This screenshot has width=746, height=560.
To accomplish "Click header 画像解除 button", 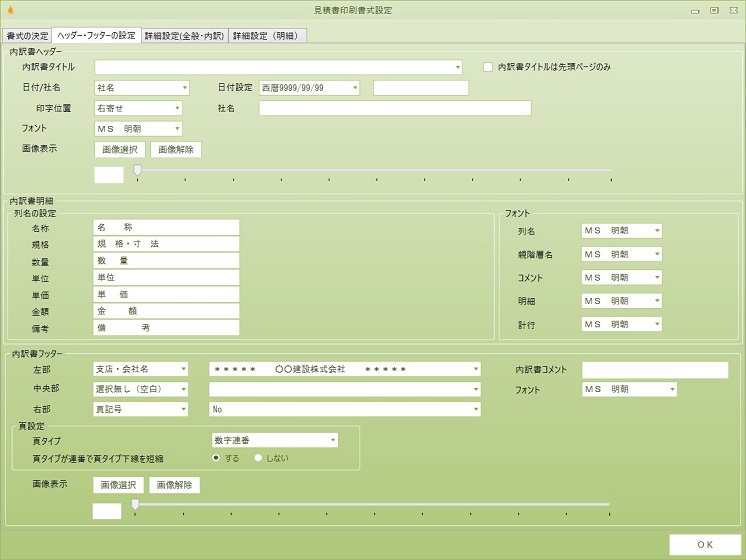I will tap(176, 149).
